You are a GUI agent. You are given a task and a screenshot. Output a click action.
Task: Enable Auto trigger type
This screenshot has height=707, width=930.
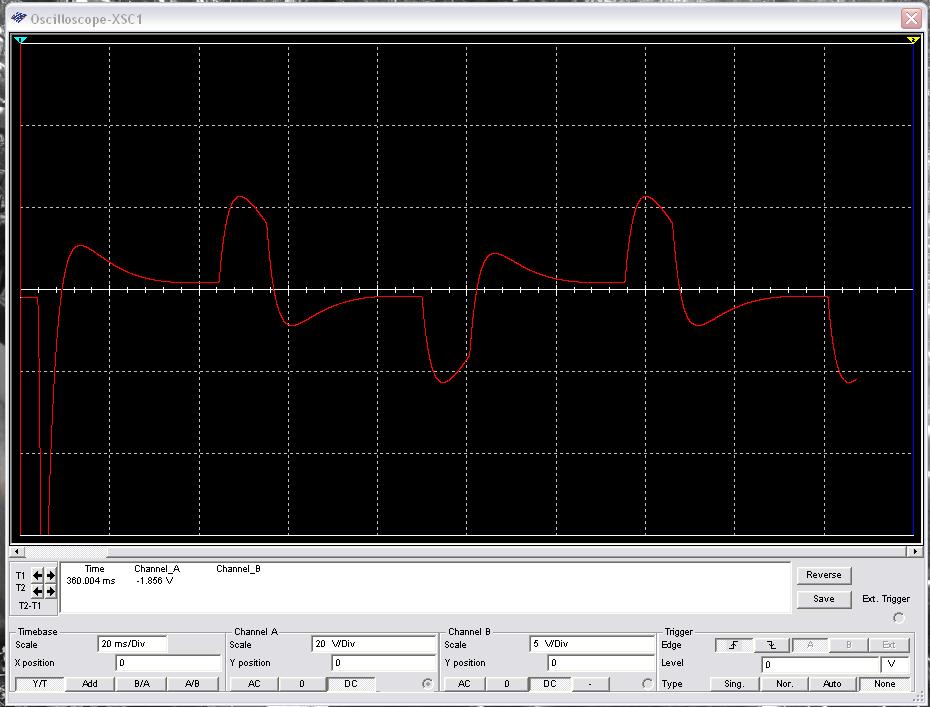pos(832,684)
